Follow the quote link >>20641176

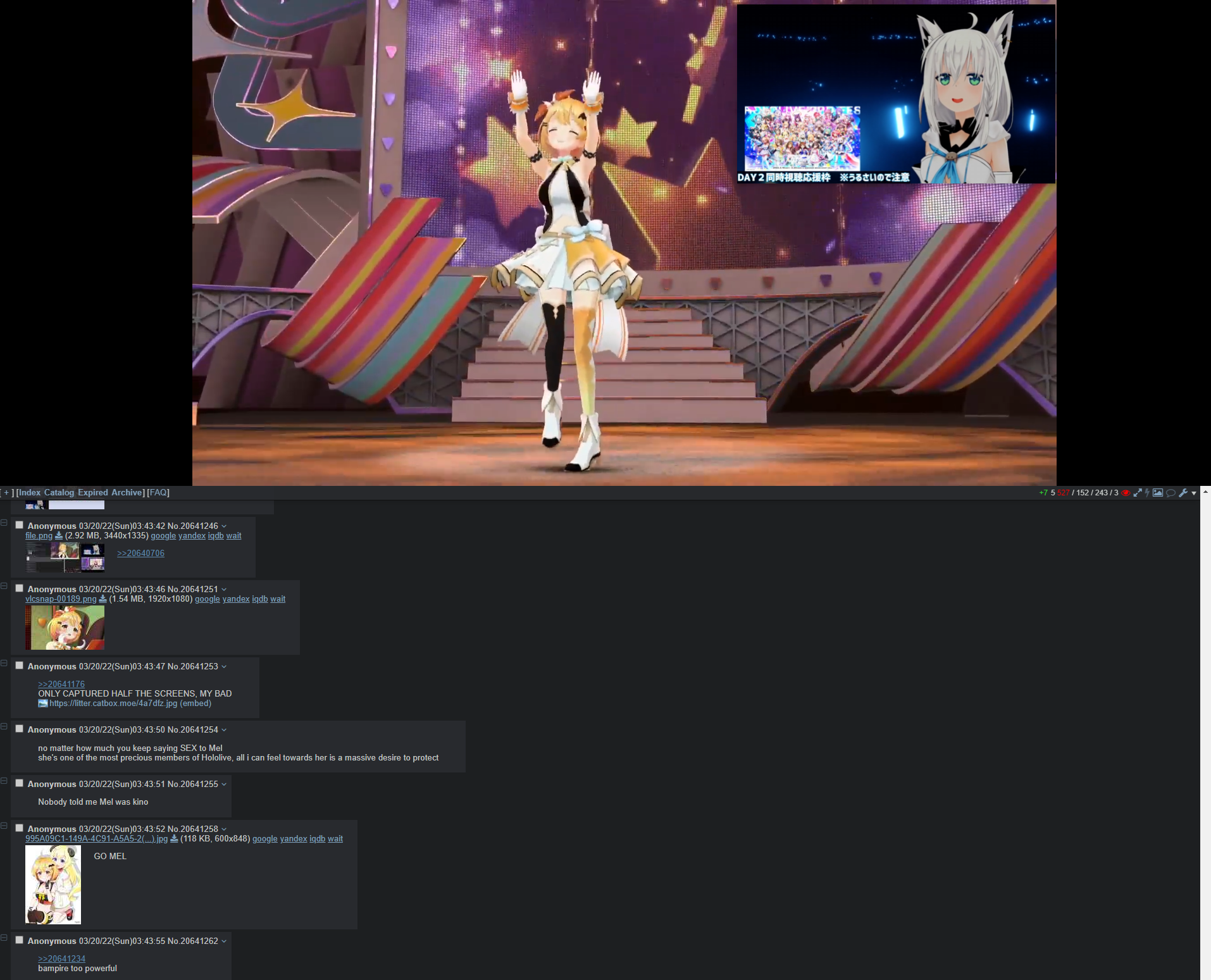tap(61, 685)
